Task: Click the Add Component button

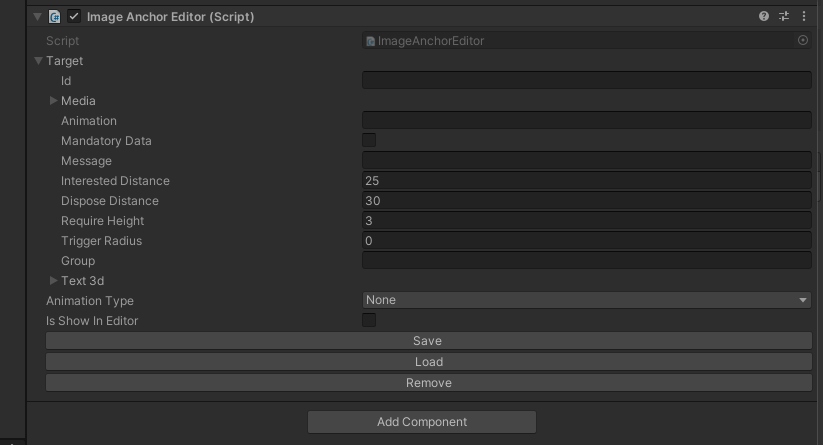Action: coord(421,422)
